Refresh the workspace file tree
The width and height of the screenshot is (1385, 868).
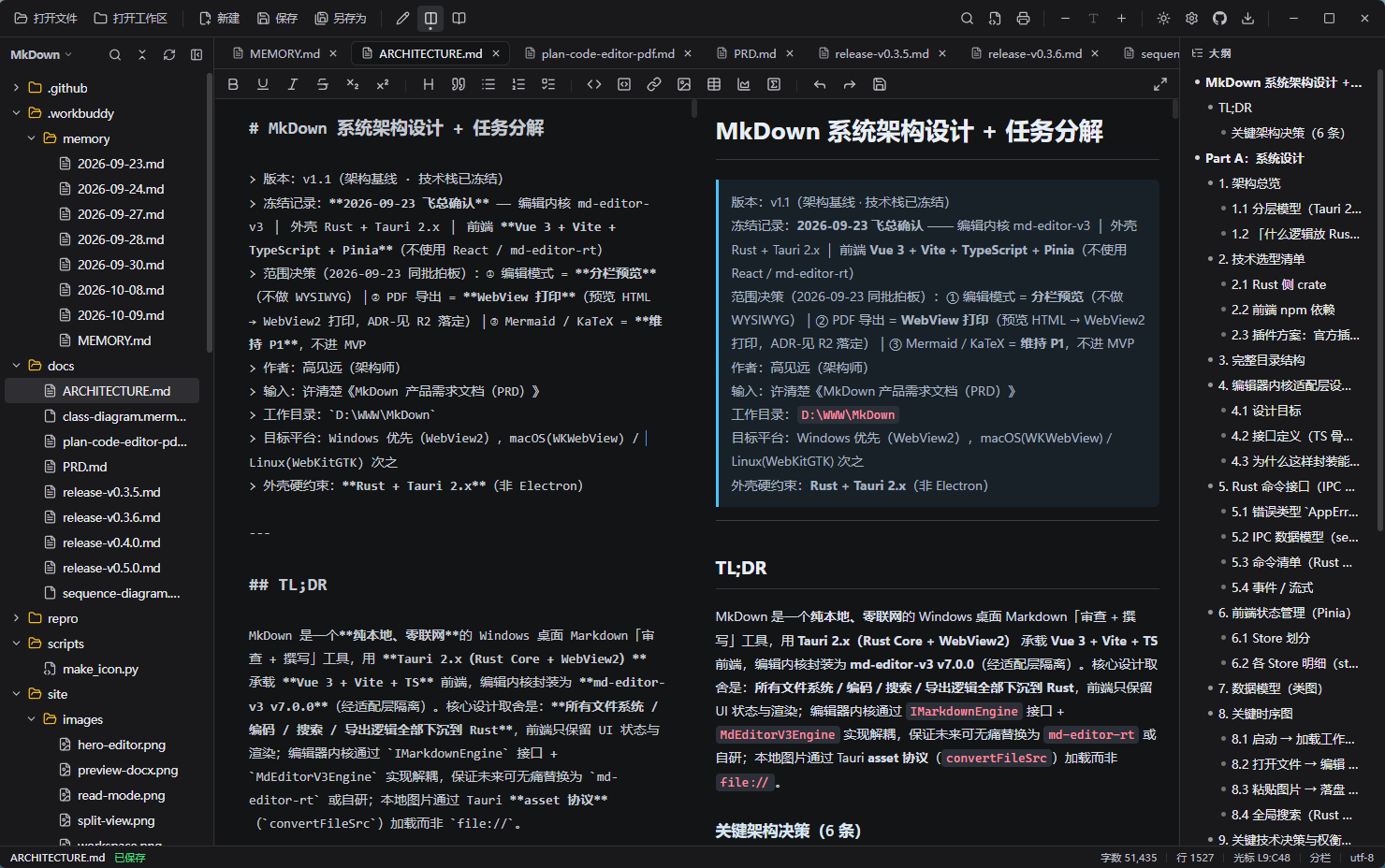pos(169,54)
